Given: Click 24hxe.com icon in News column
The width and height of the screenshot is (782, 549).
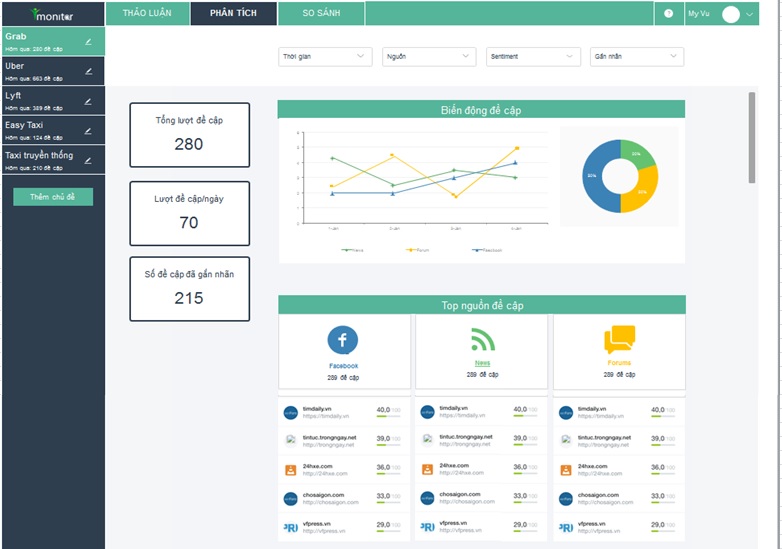Looking at the screenshot, I should click(427, 469).
